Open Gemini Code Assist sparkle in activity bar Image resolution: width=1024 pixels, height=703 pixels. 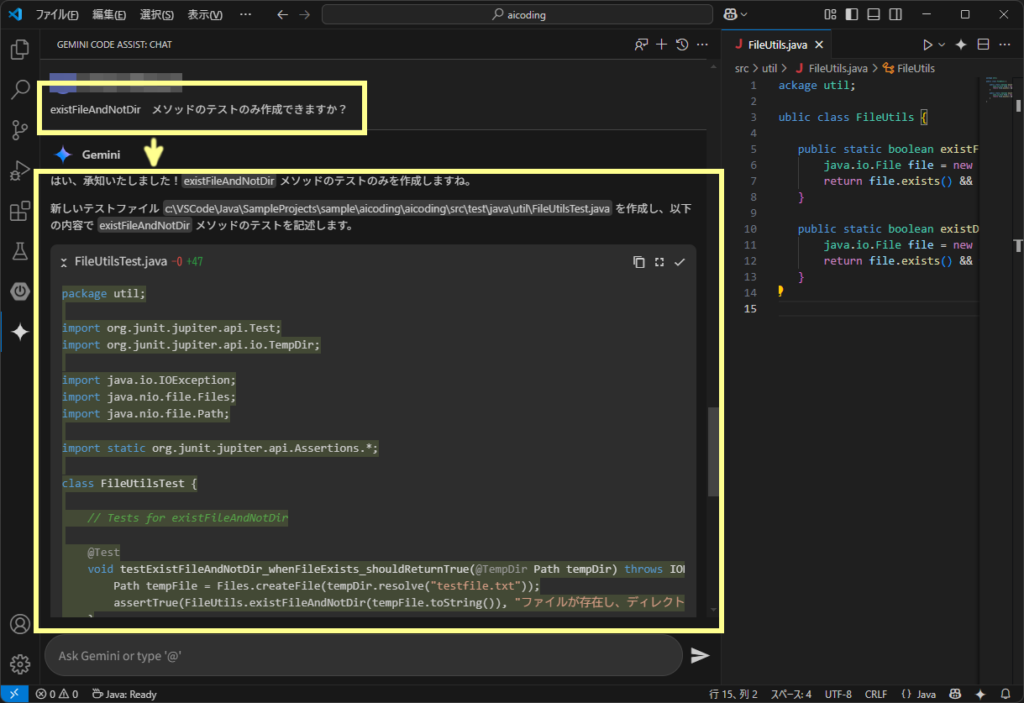[20, 331]
